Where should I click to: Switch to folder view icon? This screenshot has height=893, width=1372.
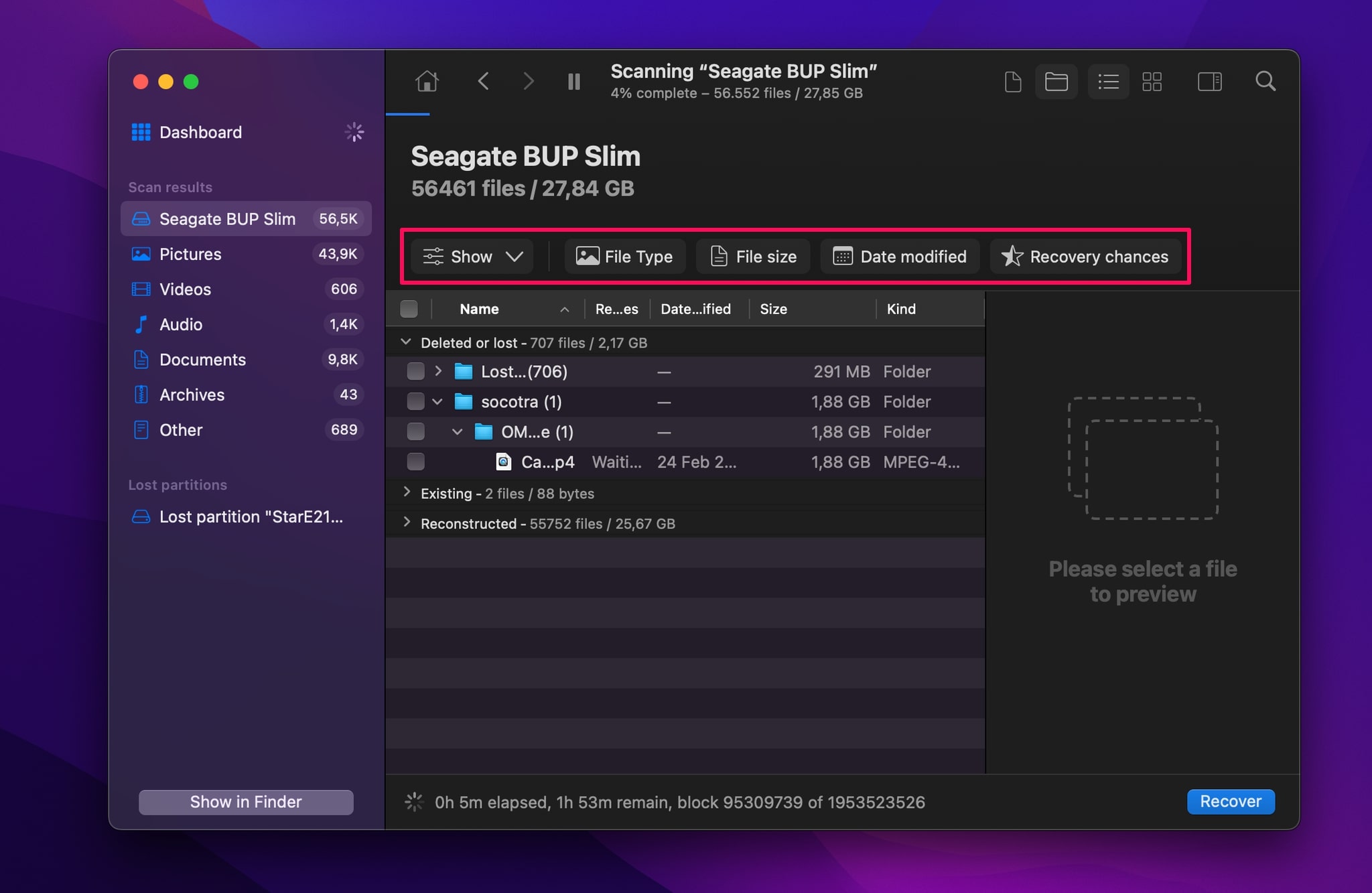tap(1056, 82)
